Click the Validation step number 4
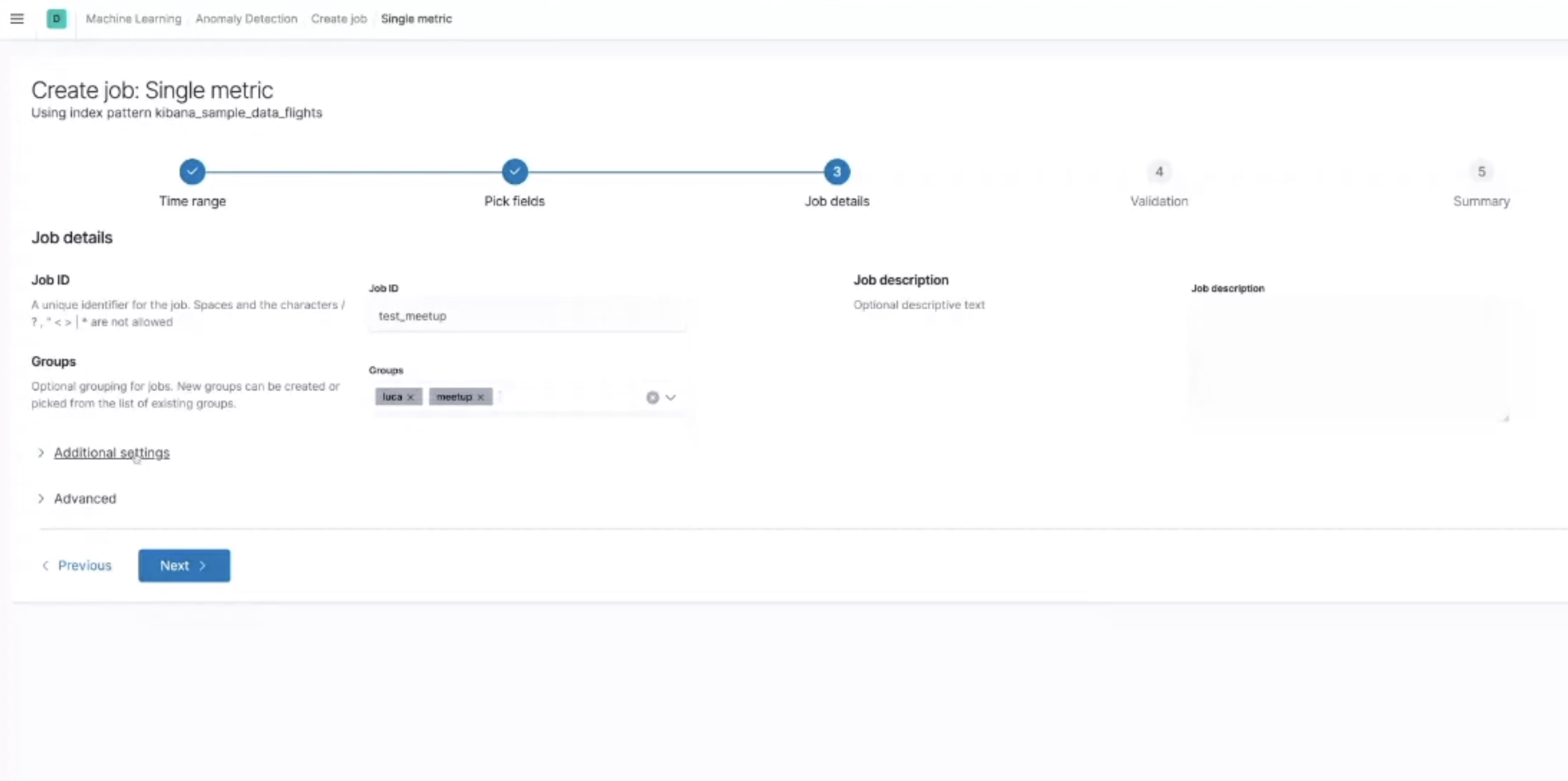Screen dimensions: 1568x781 pyautogui.click(x=1159, y=171)
